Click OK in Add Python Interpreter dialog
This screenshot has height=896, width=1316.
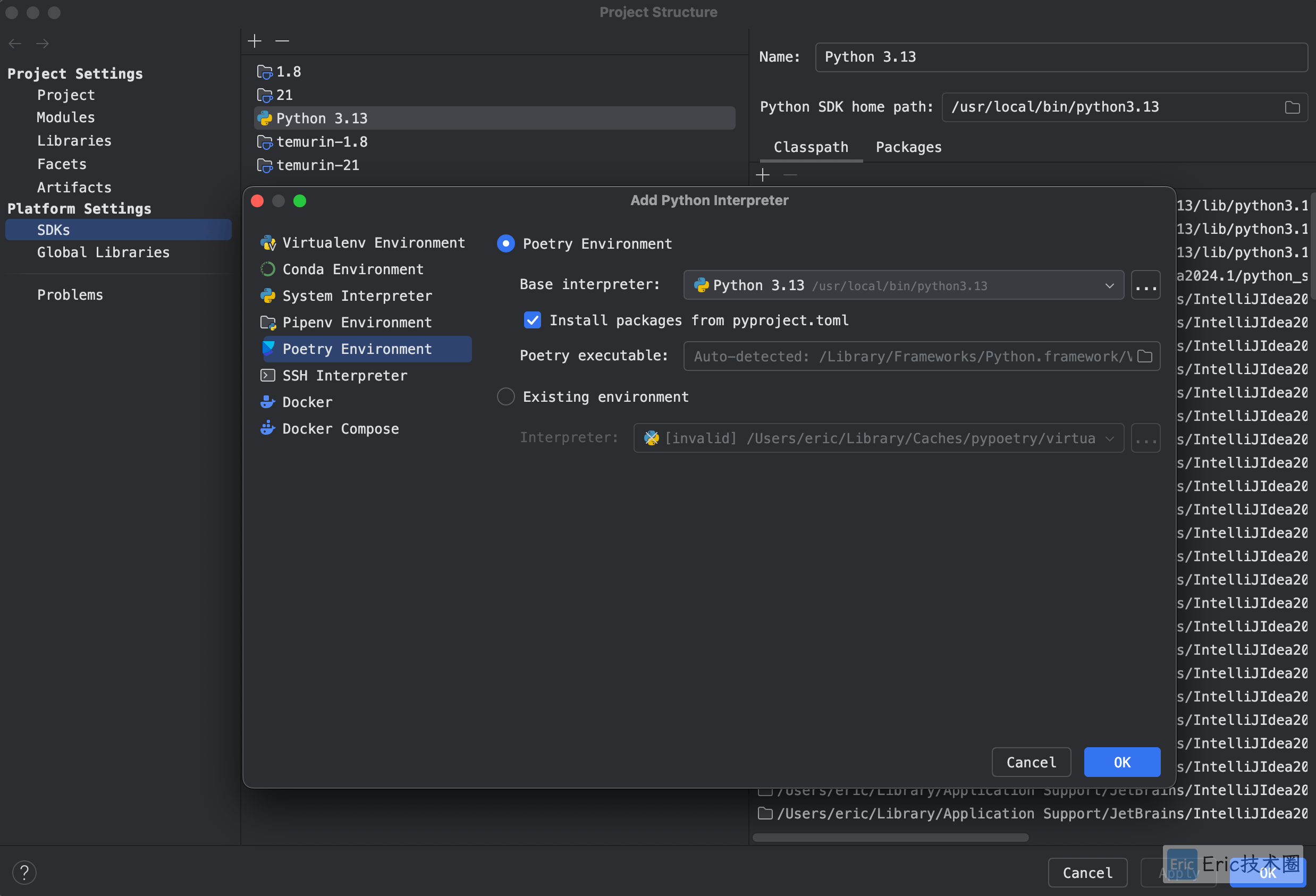point(1122,762)
